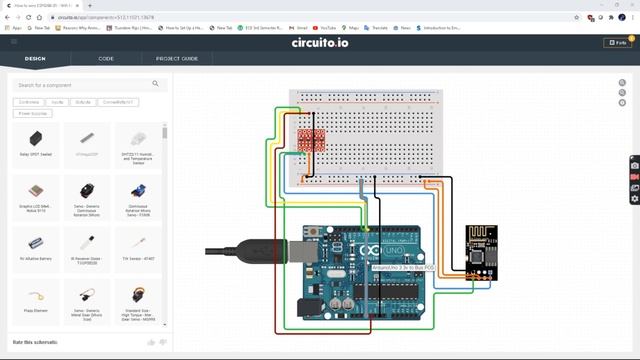Select the greyed-out component next to Relay
640x360 pixels.
[87, 145]
